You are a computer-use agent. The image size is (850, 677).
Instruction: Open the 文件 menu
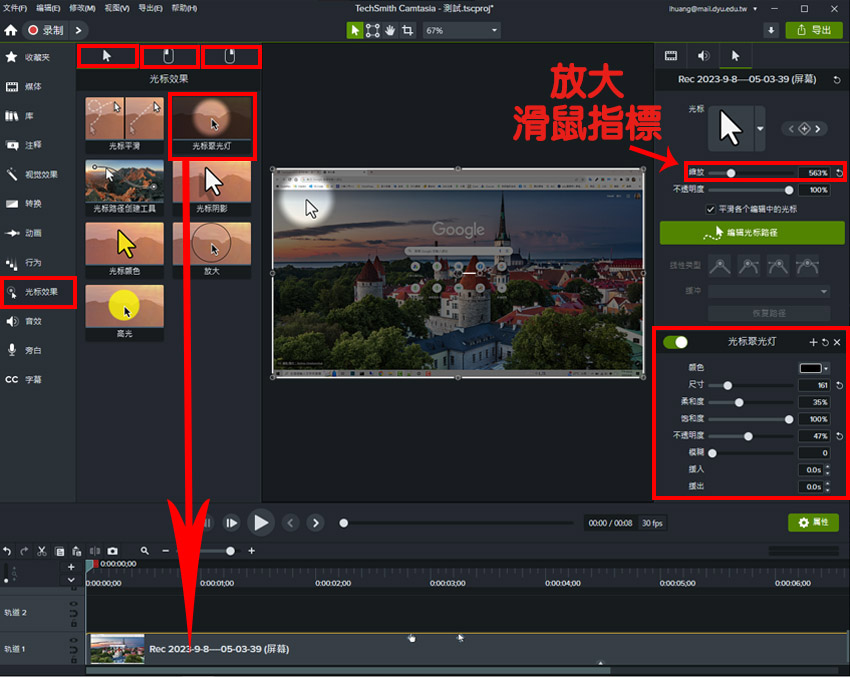pos(15,8)
